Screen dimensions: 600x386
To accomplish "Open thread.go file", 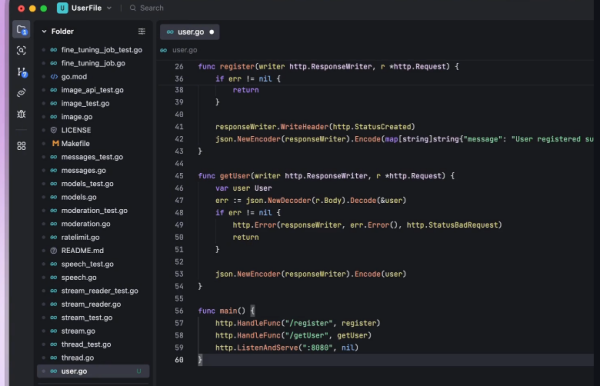I will (x=77, y=358).
